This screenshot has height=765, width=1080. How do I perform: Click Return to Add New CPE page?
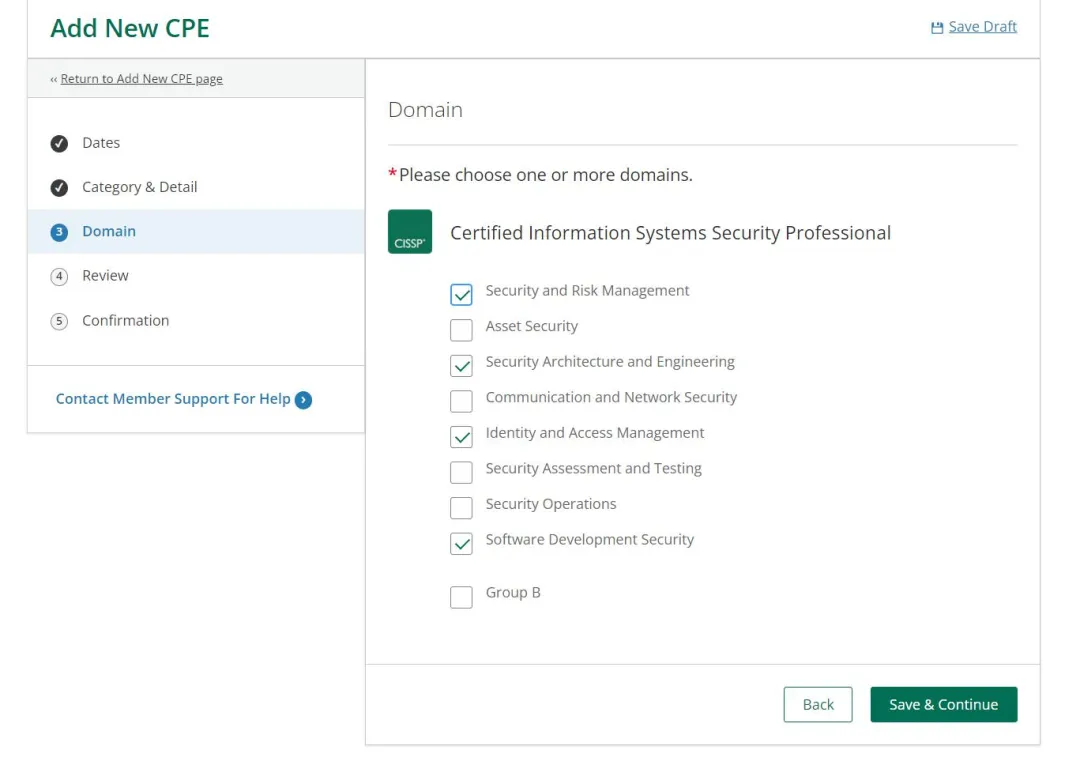click(x=141, y=78)
